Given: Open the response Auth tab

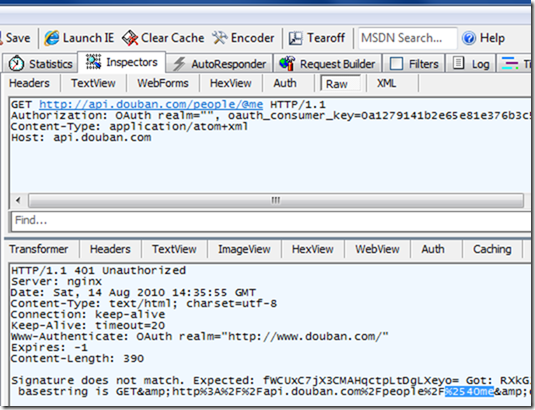Looking at the screenshot, I should (433, 249).
